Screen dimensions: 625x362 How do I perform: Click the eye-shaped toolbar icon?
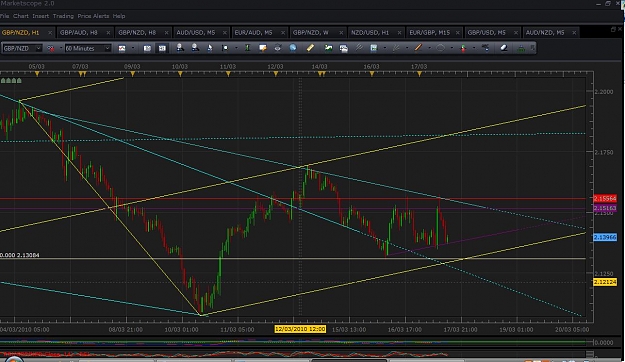point(278,48)
